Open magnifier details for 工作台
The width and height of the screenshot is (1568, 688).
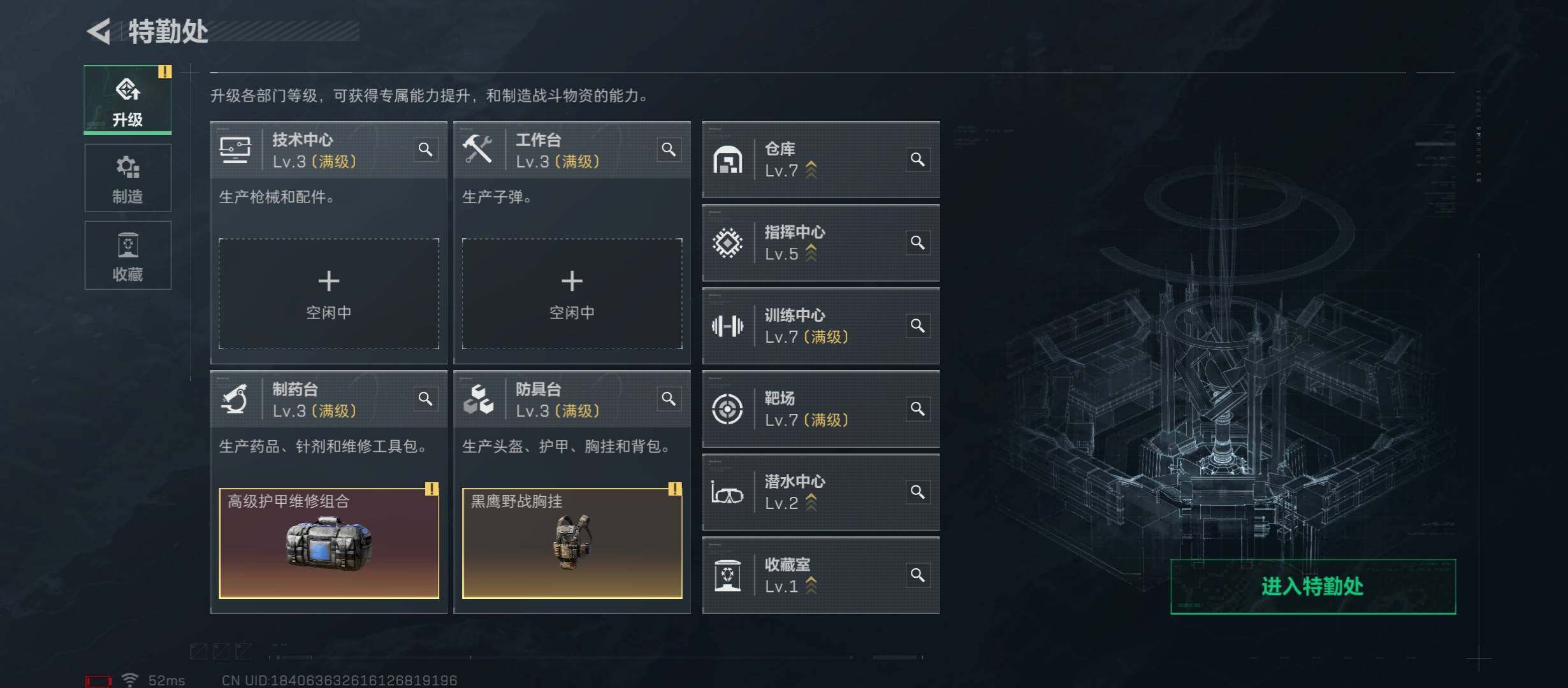tap(669, 150)
